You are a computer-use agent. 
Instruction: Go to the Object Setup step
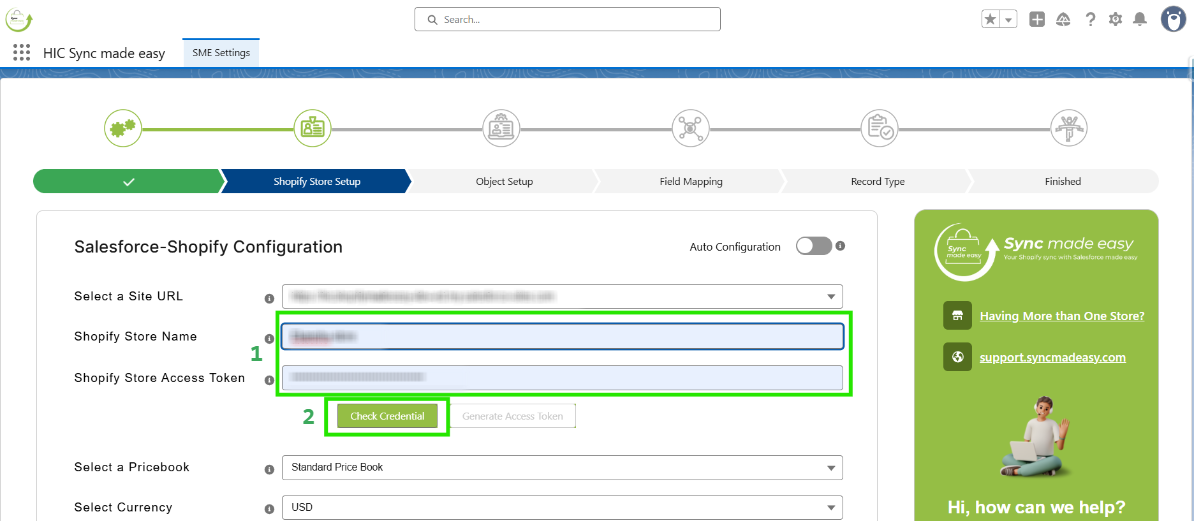point(504,182)
